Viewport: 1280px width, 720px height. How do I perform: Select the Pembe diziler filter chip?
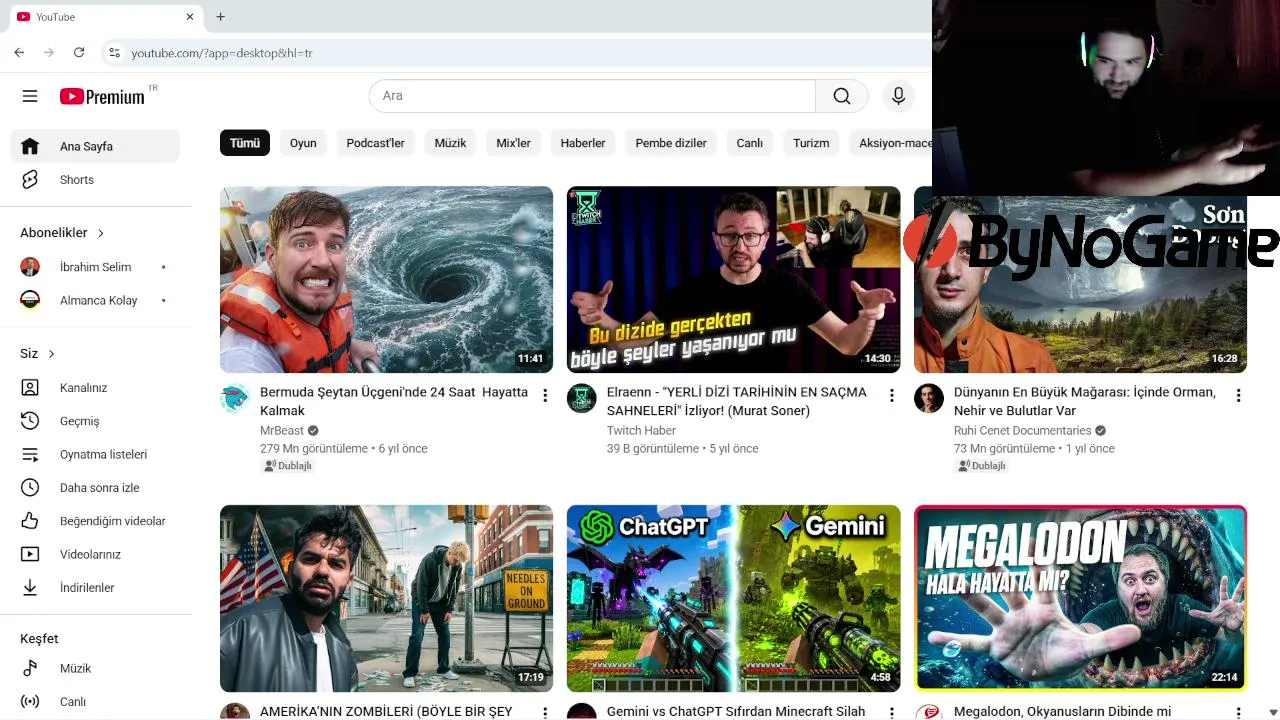pos(671,143)
